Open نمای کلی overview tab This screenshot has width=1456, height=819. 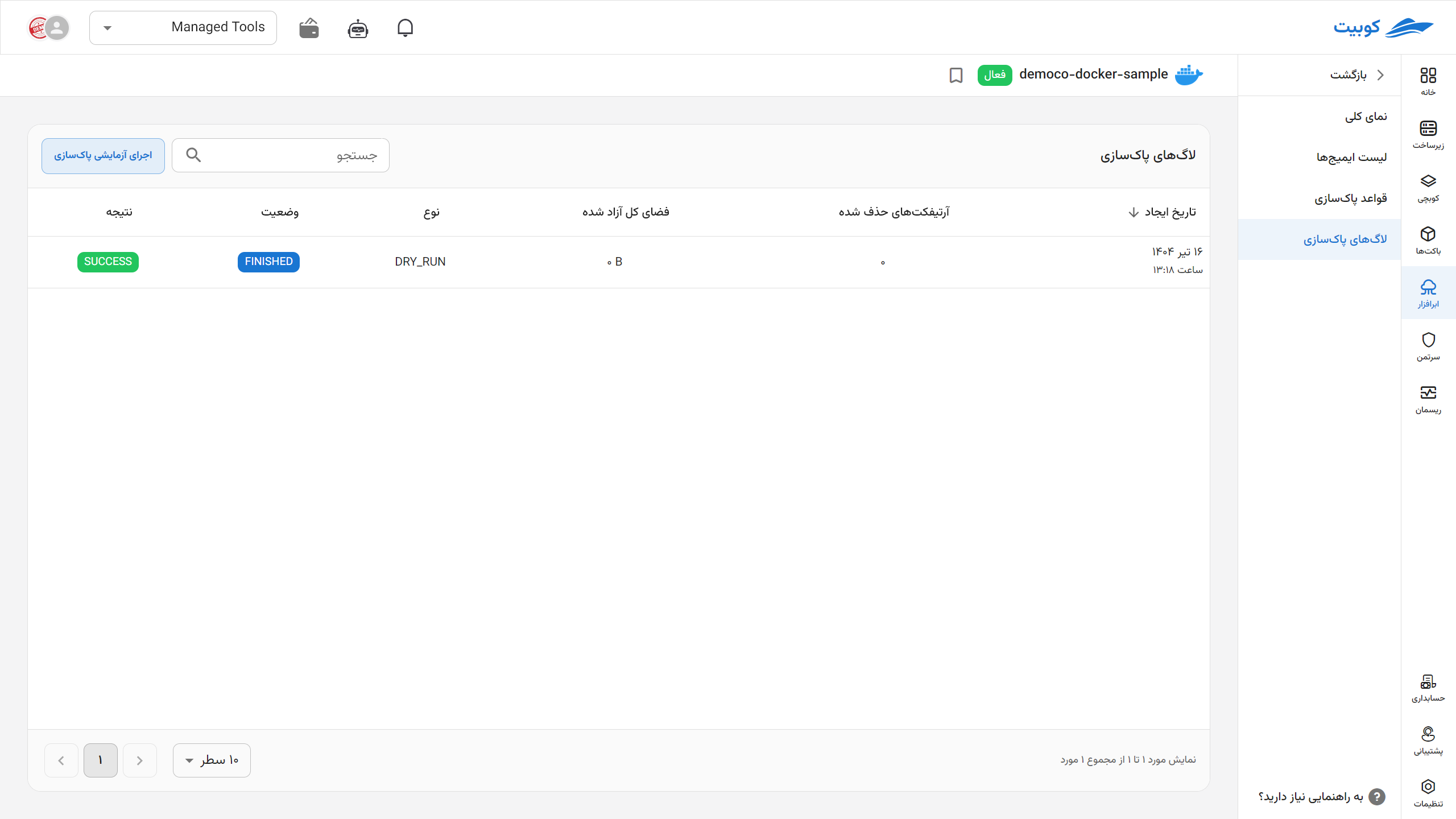[x=1319, y=117]
